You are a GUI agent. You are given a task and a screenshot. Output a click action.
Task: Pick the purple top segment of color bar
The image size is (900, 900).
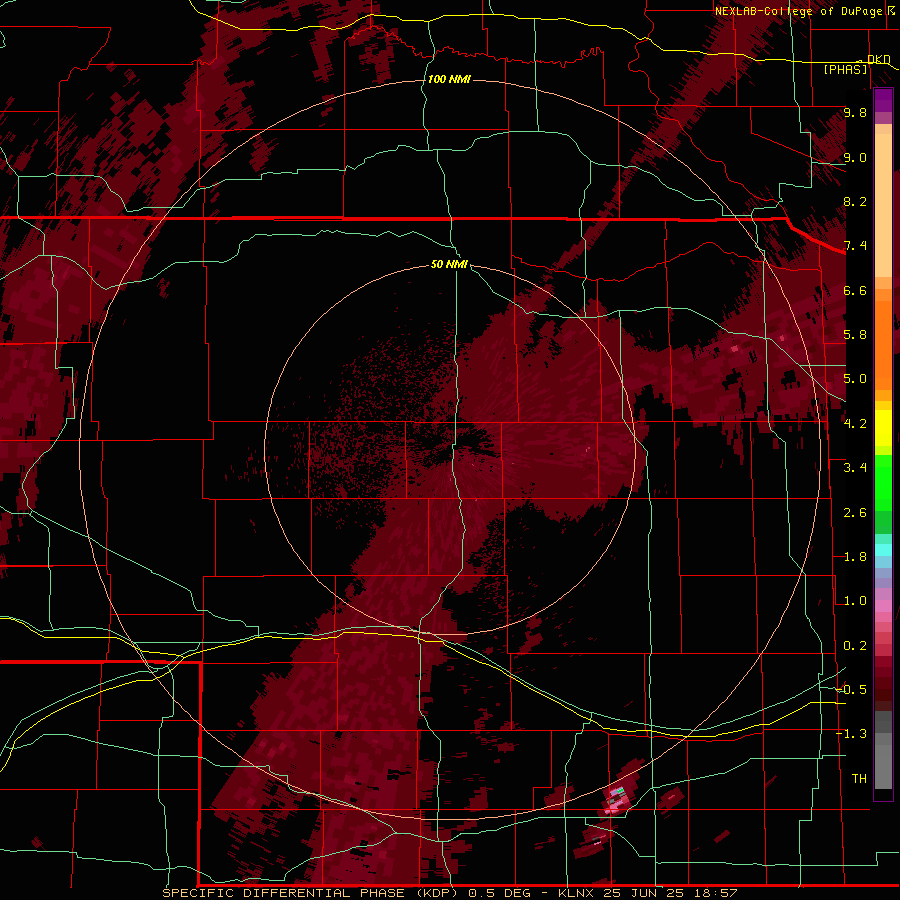(x=883, y=100)
